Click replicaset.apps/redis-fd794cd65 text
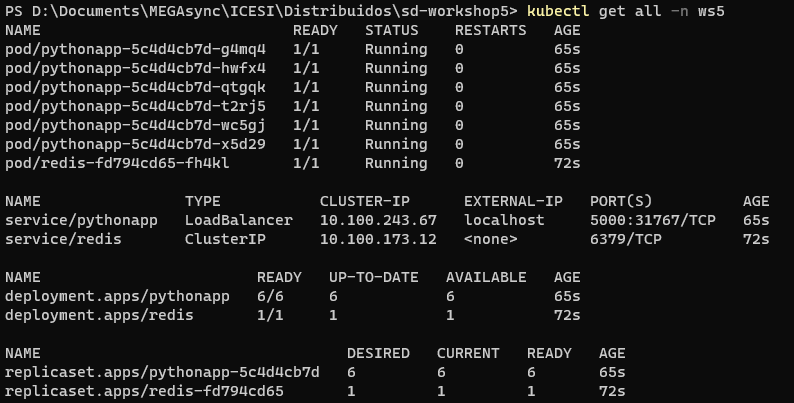The image size is (794, 403). pyautogui.click(x=144, y=391)
